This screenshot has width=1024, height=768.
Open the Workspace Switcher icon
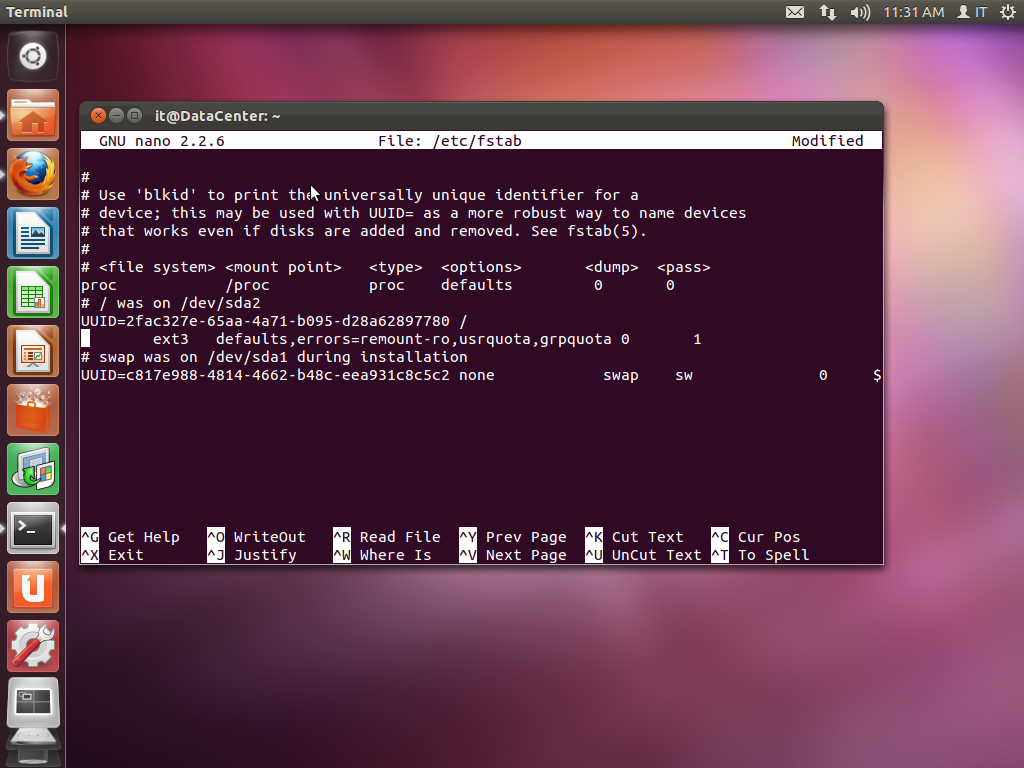click(x=33, y=705)
